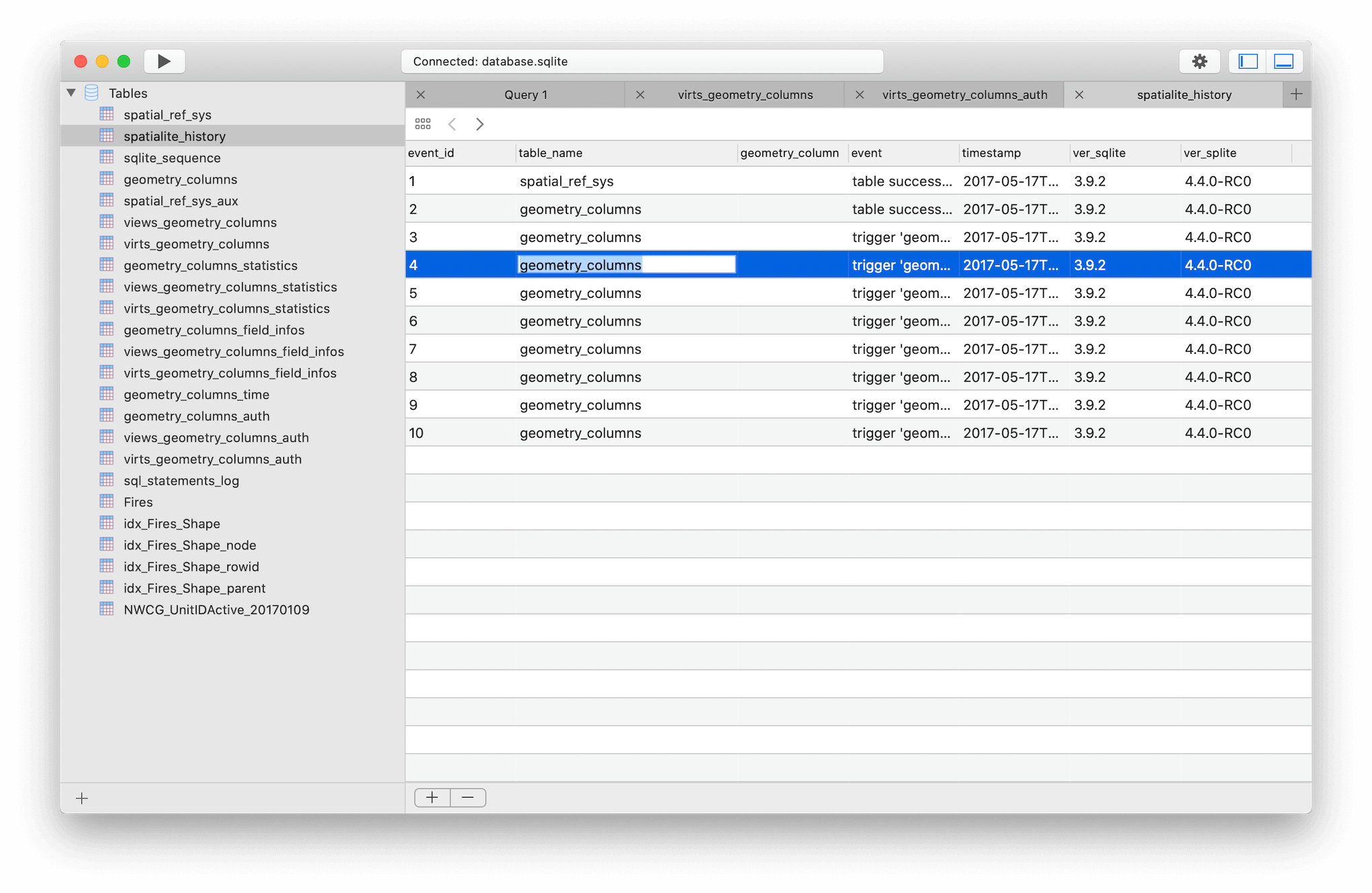The height and width of the screenshot is (893, 1372).
Task: Add new item at sidebar bottom
Action: [82, 798]
